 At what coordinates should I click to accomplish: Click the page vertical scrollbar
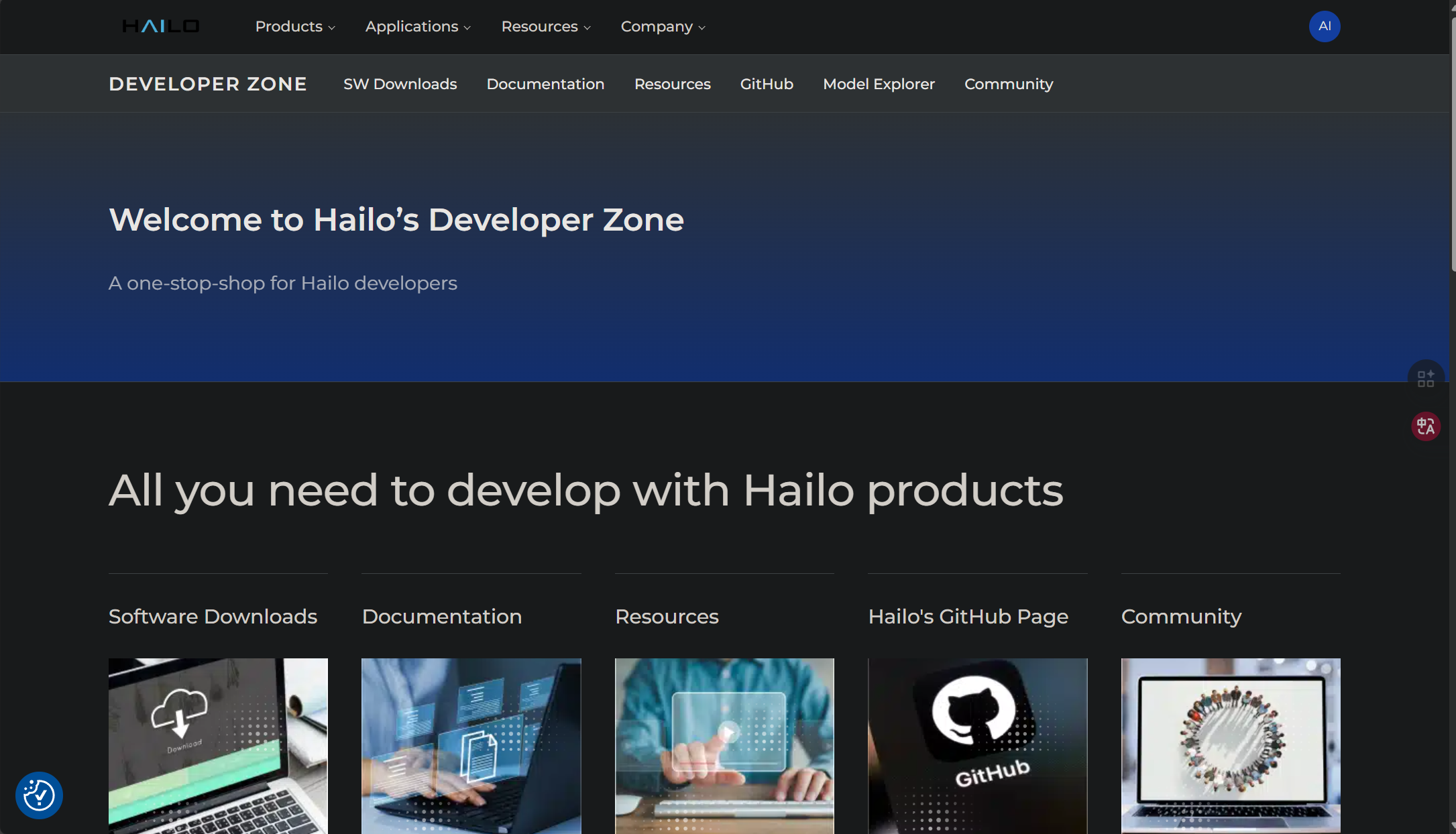pos(1453,144)
